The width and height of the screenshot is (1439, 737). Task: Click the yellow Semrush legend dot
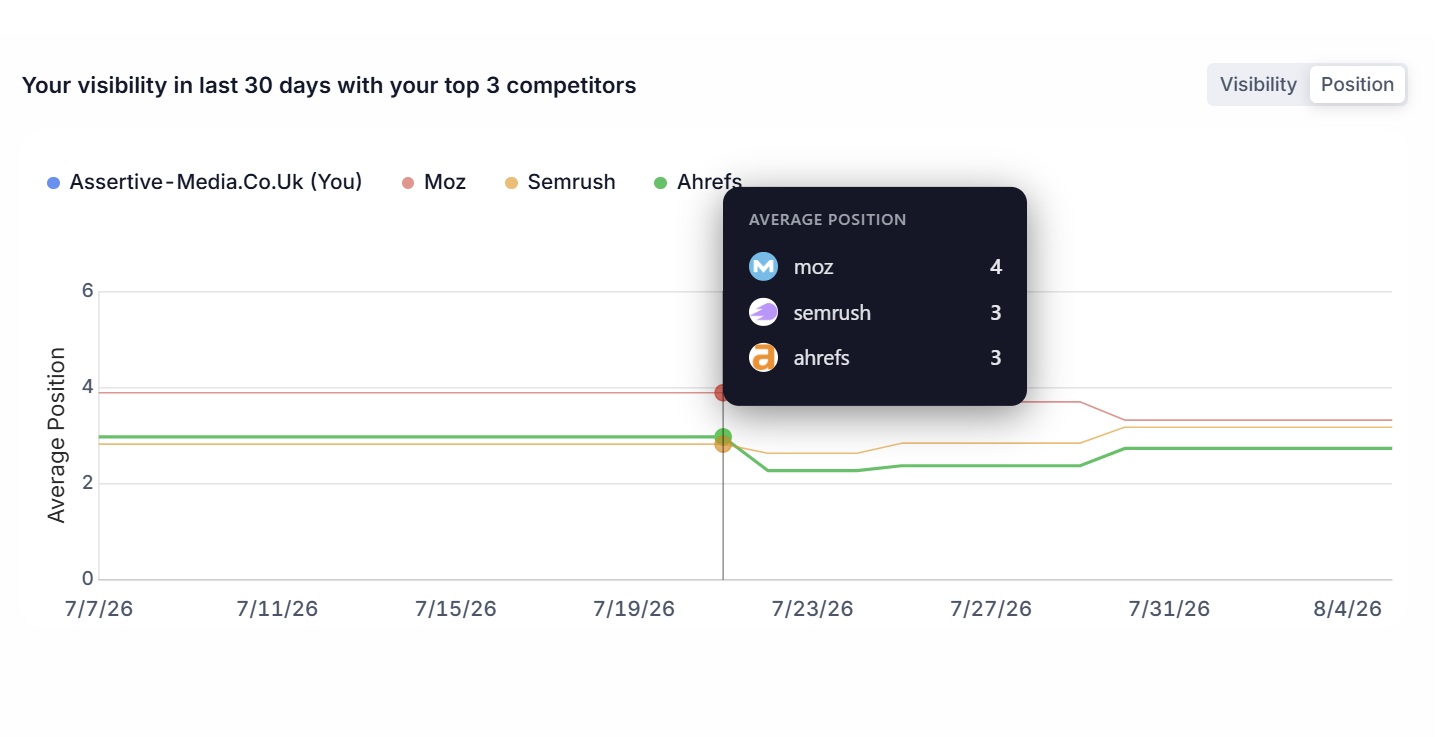click(x=511, y=183)
